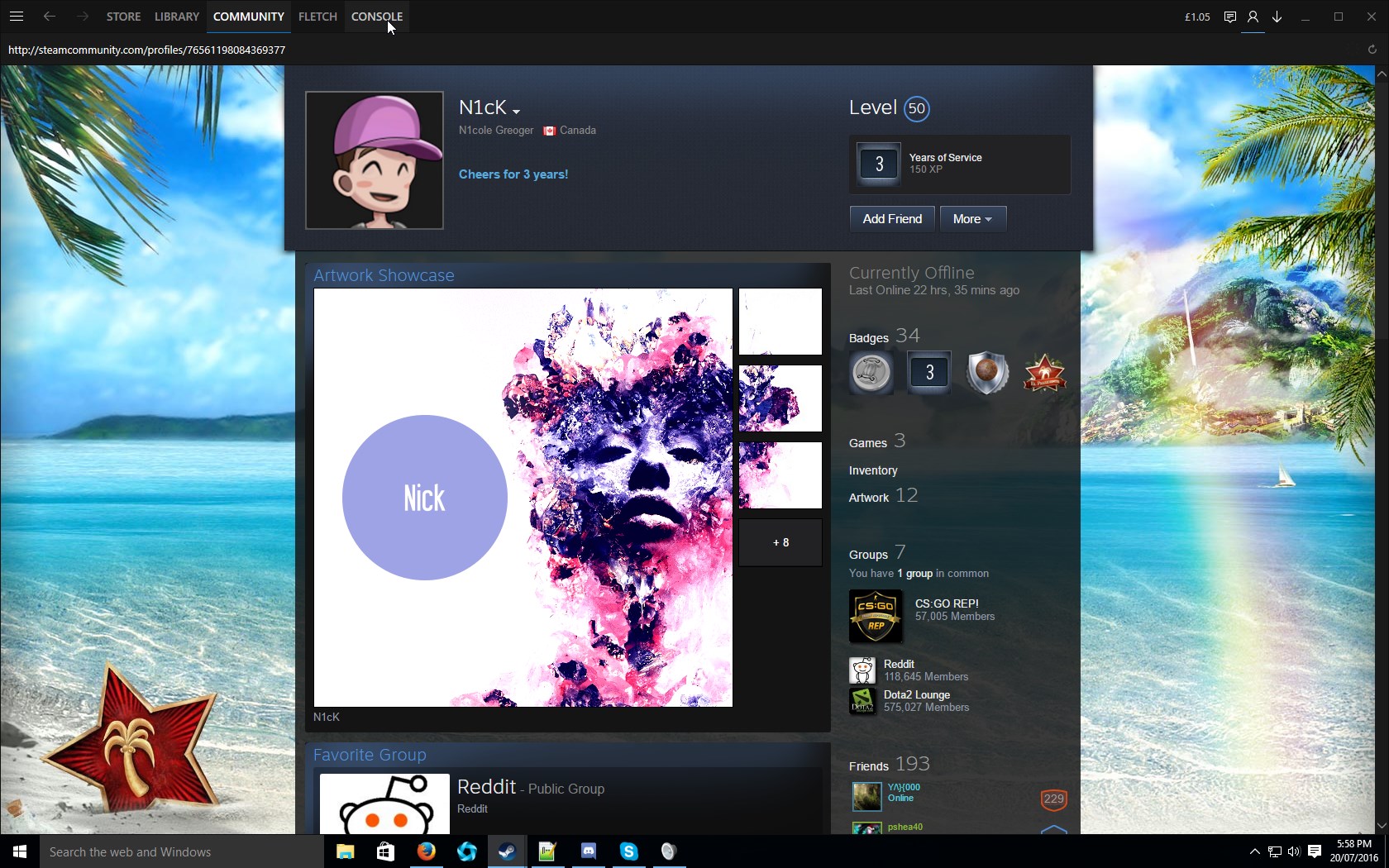Screen dimensions: 1389x868
Task: Expand the More dropdown button
Action: (972, 219)
